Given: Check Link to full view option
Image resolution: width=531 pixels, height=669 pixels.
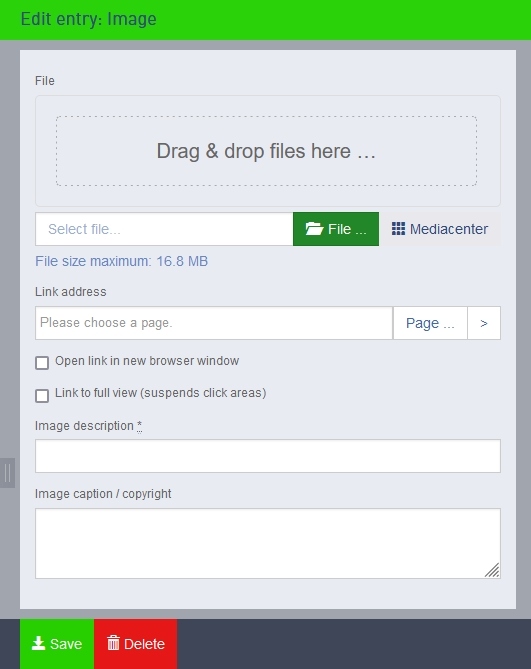Looking at the screenshot, I should point(42,396).
